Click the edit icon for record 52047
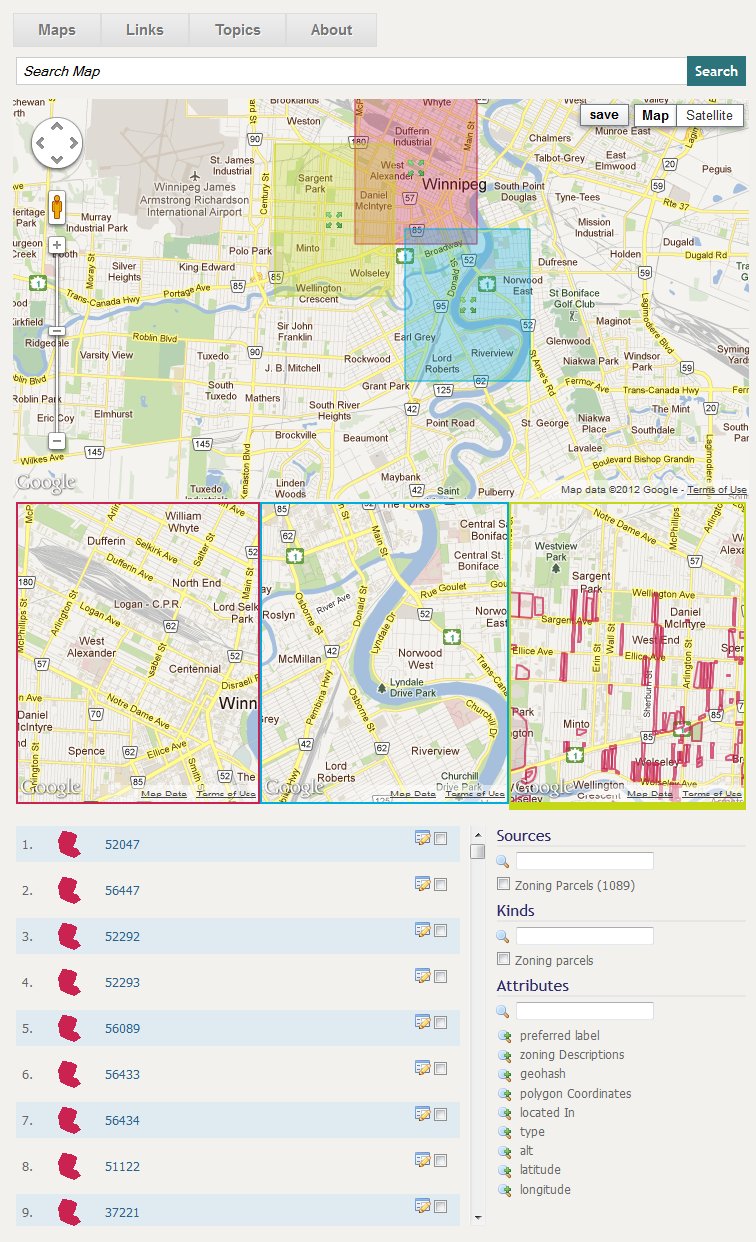 [x=423, y=838]
